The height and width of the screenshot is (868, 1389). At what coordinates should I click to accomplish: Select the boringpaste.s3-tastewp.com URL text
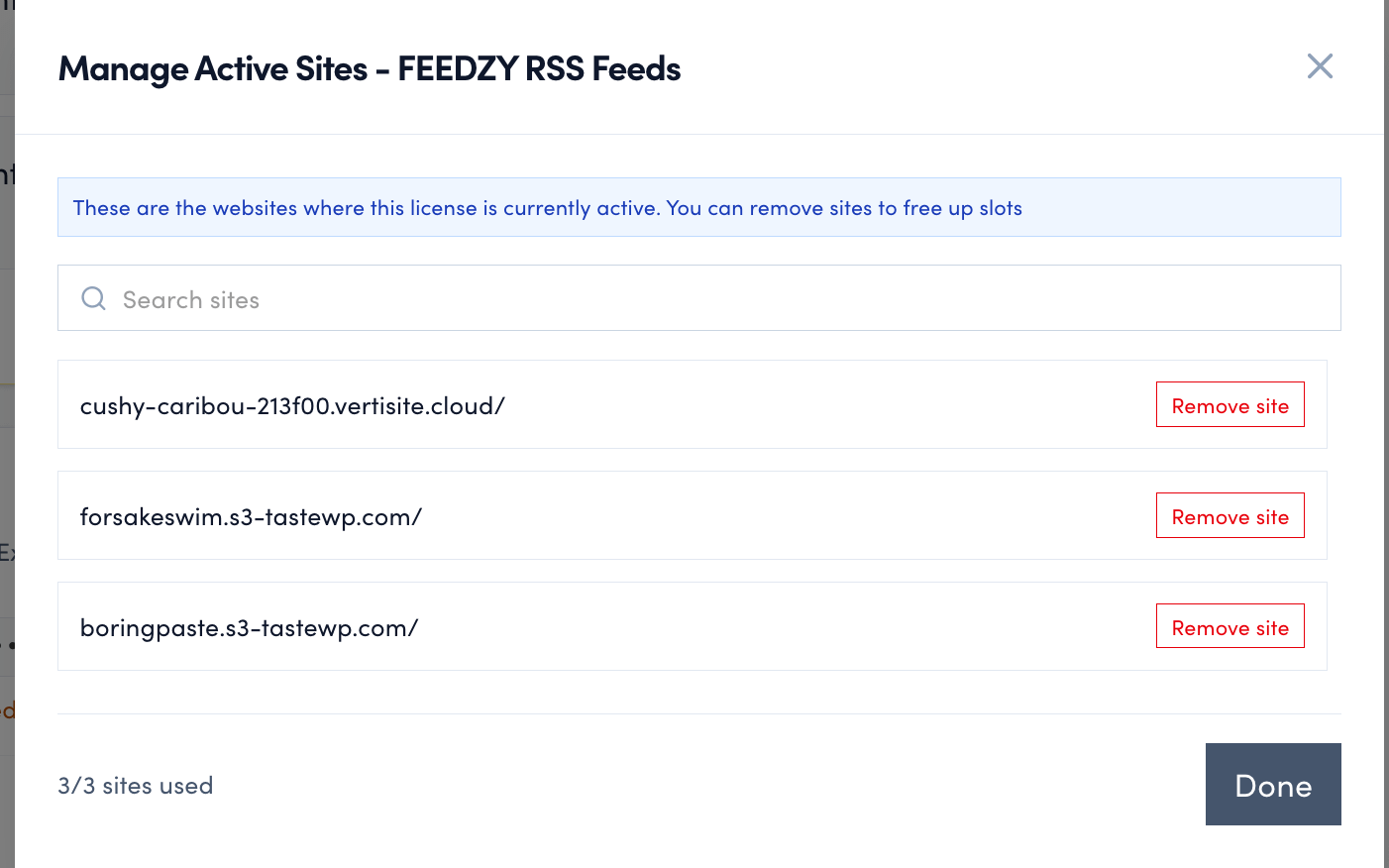tap(249, 628)
